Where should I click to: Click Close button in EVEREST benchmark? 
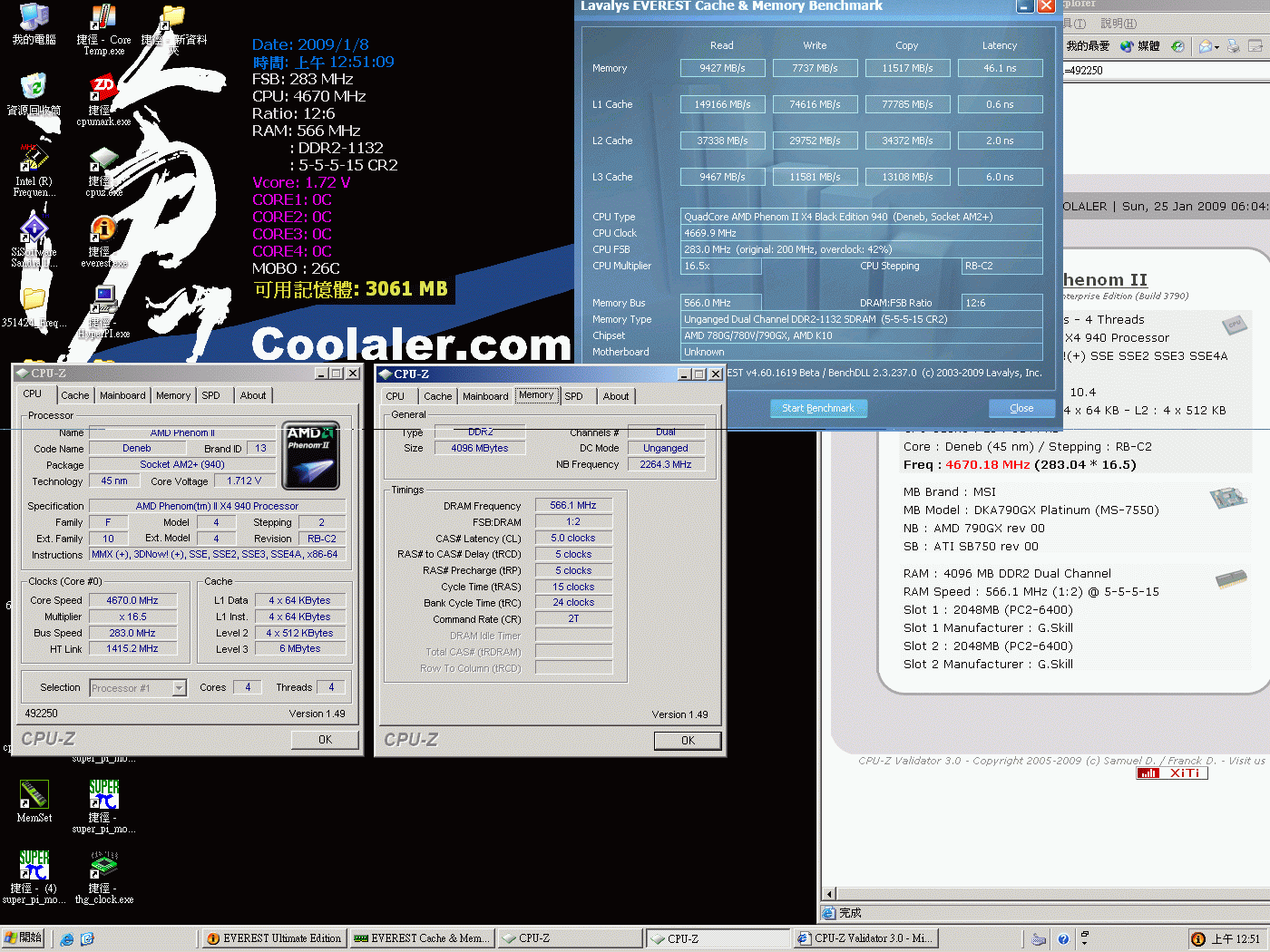(1021, 408)
